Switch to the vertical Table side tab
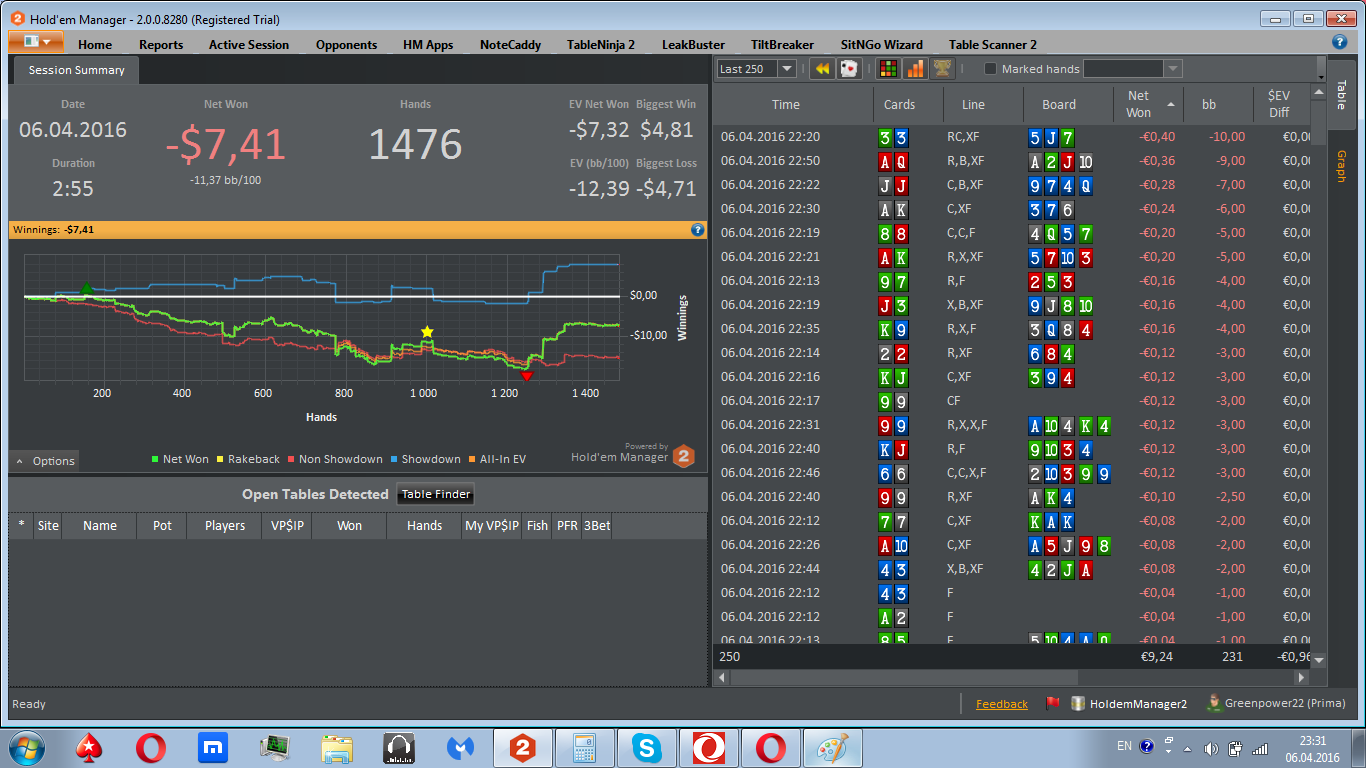 1340,96
